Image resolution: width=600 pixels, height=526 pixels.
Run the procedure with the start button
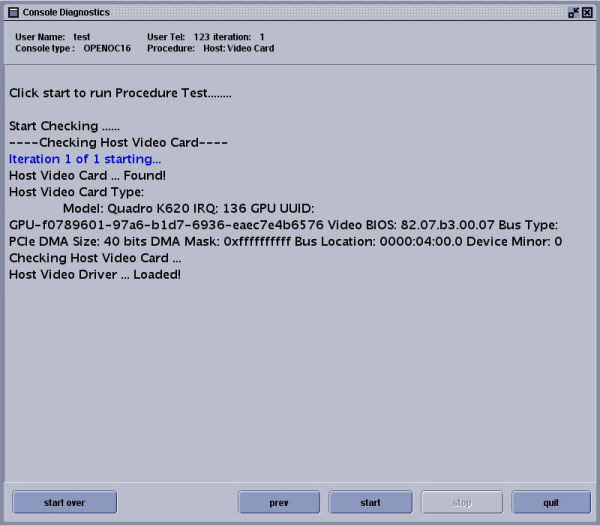370,503
